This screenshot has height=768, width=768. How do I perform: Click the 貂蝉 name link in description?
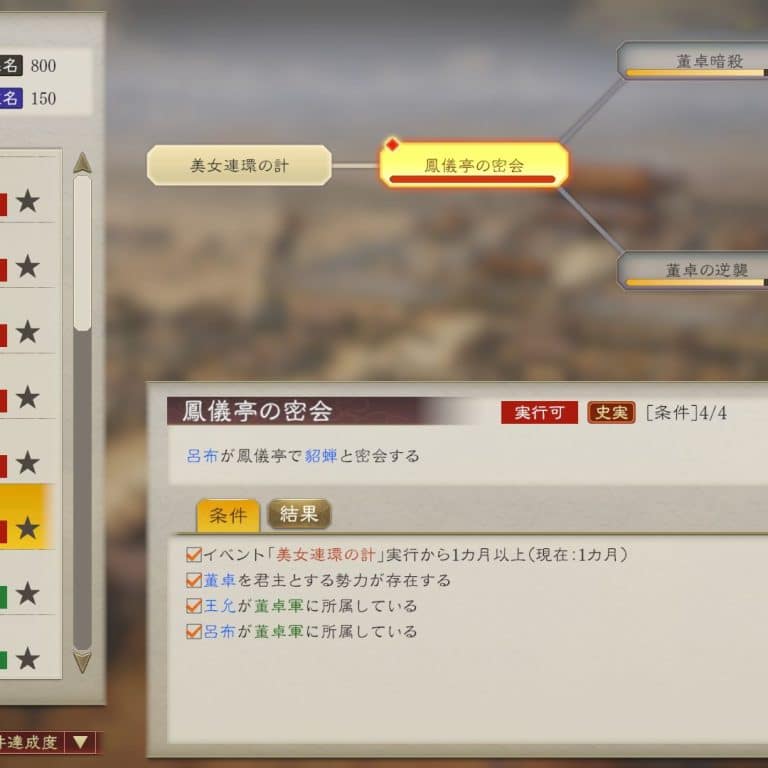(x=321, y=456)
